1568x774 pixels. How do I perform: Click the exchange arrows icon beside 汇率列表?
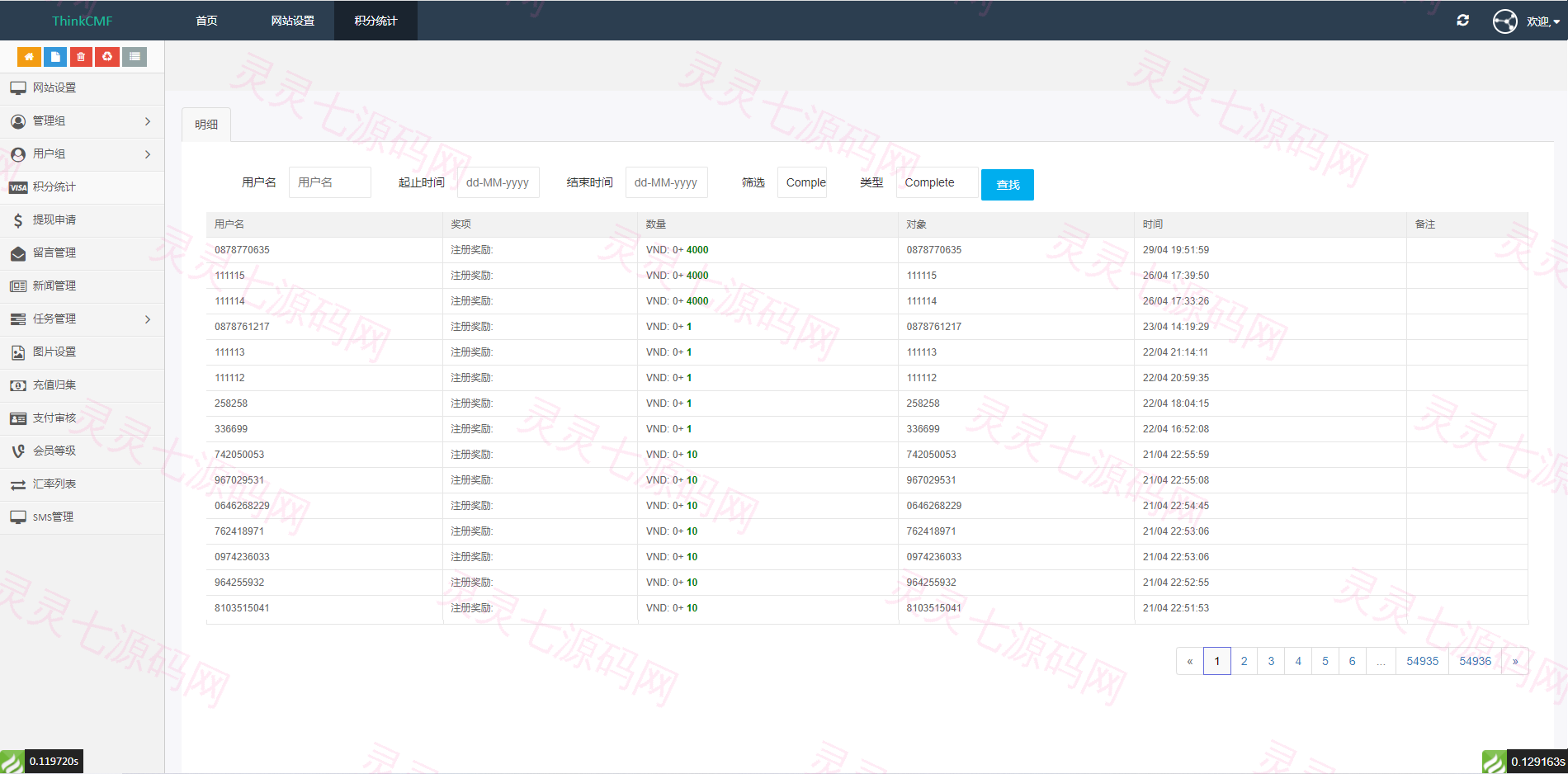click(18, 484)
